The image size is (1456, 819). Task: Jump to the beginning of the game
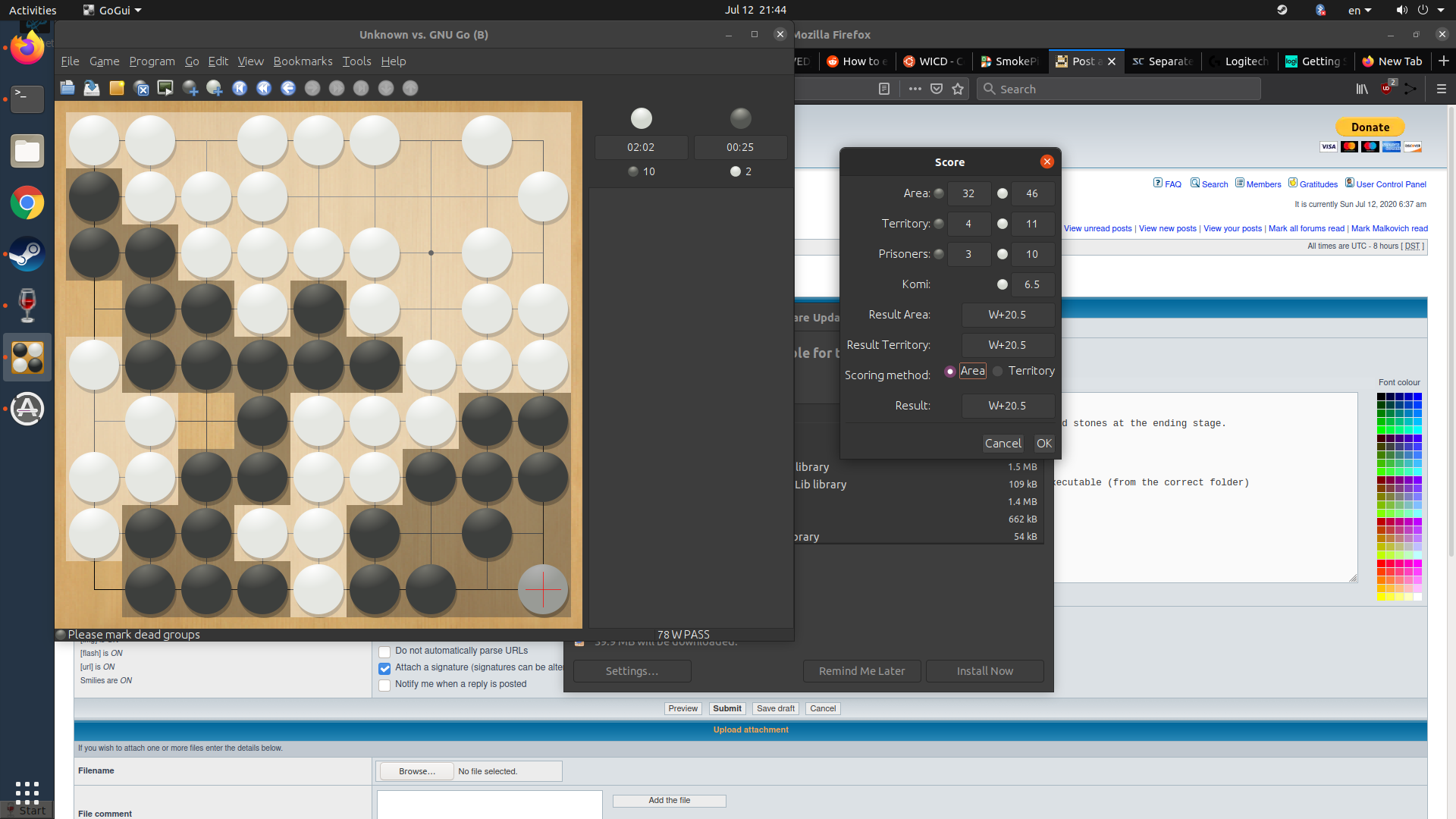point(240,88)
